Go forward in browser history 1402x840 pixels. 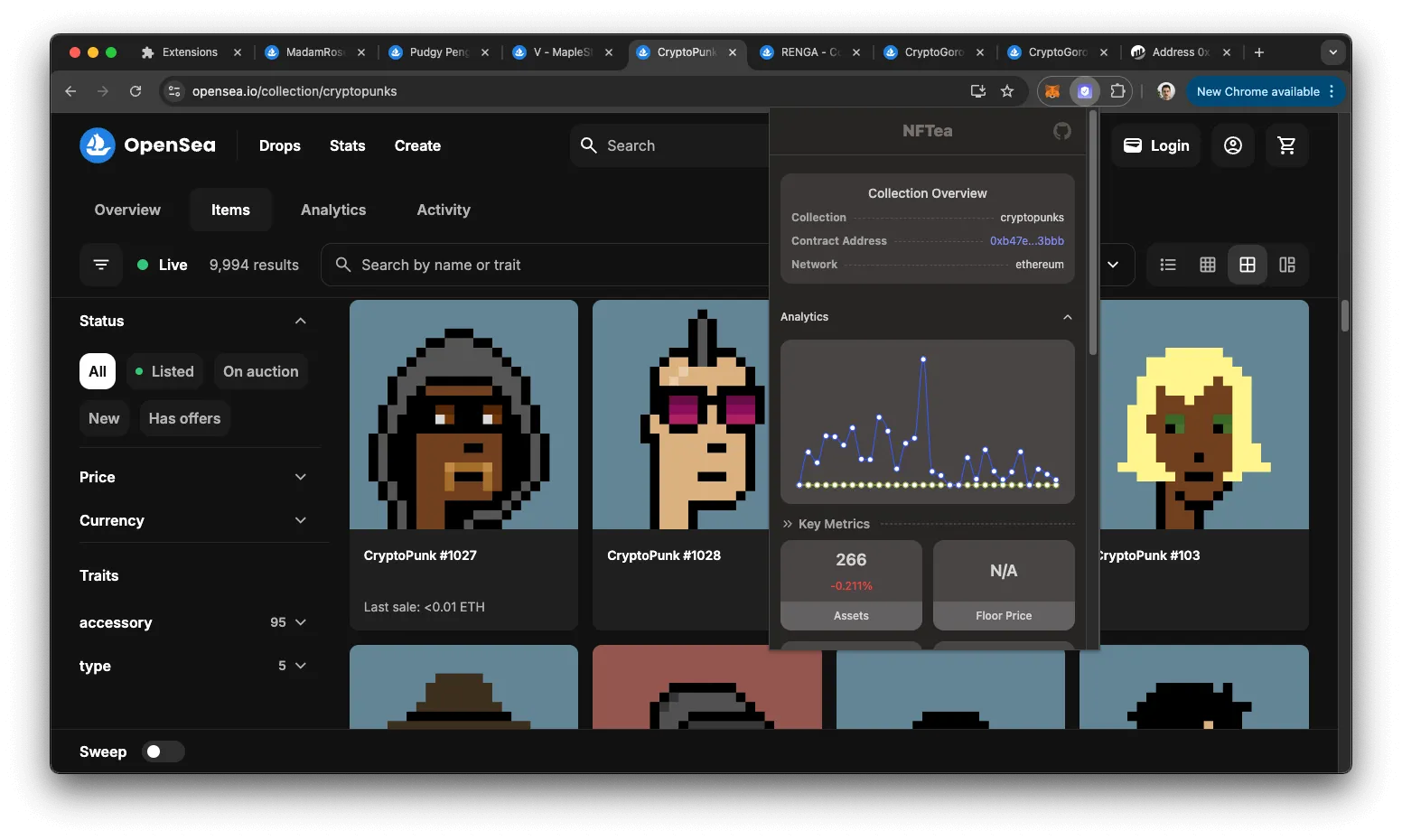coord(103,91)
